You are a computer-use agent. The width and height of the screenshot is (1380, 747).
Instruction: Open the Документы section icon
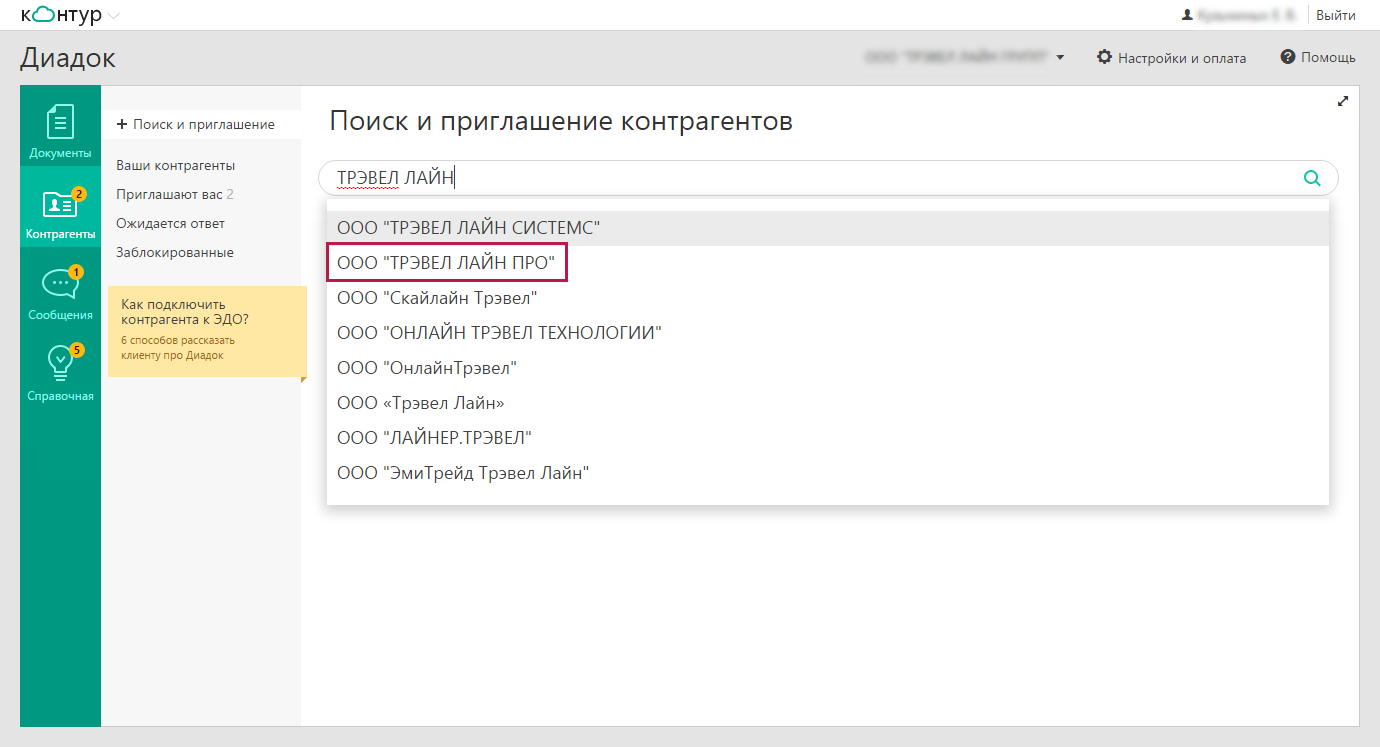pyautogui.click(x=60, y=122)
